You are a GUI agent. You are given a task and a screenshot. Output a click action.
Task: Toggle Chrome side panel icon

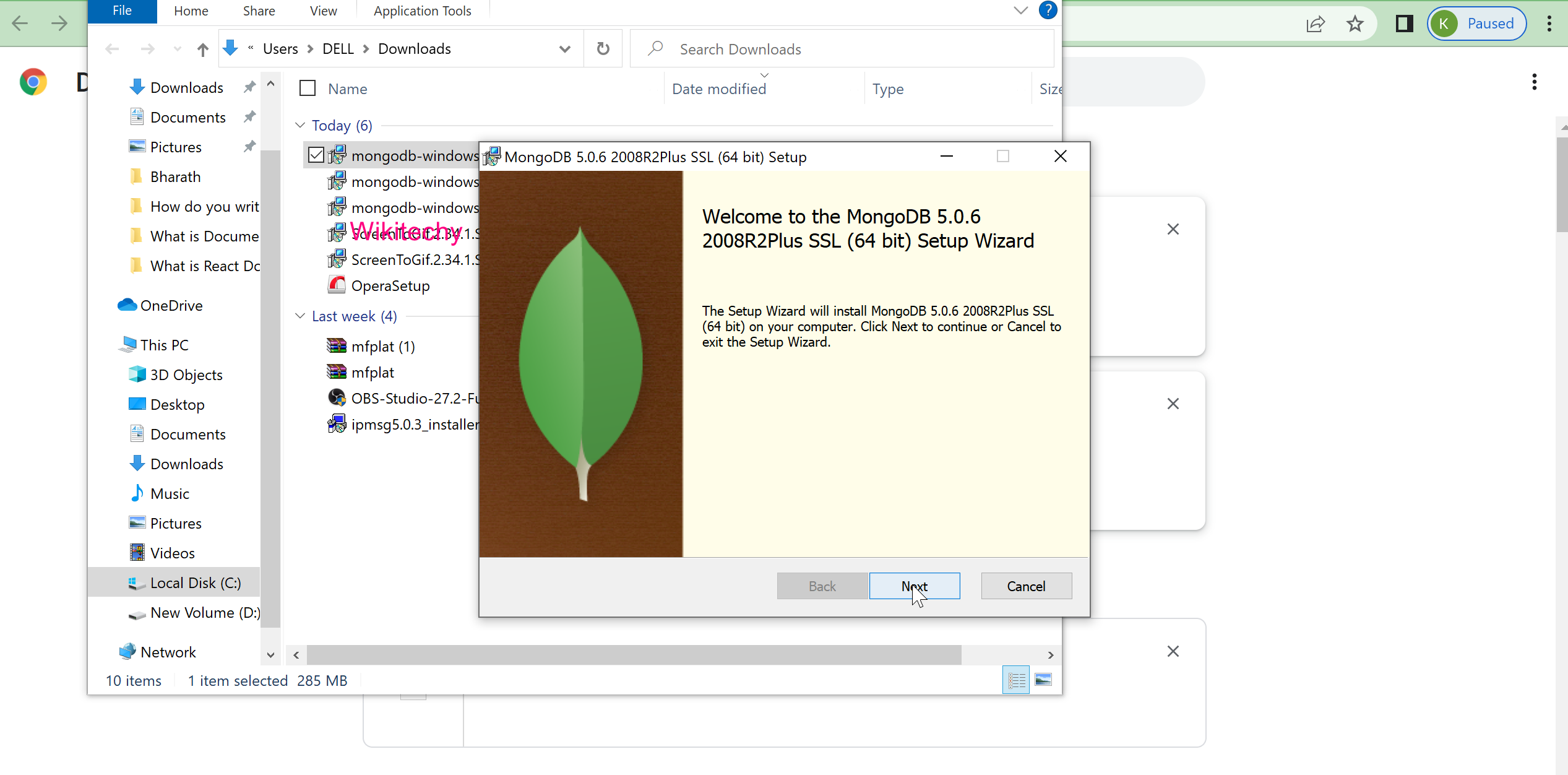tap(1404, 24)
